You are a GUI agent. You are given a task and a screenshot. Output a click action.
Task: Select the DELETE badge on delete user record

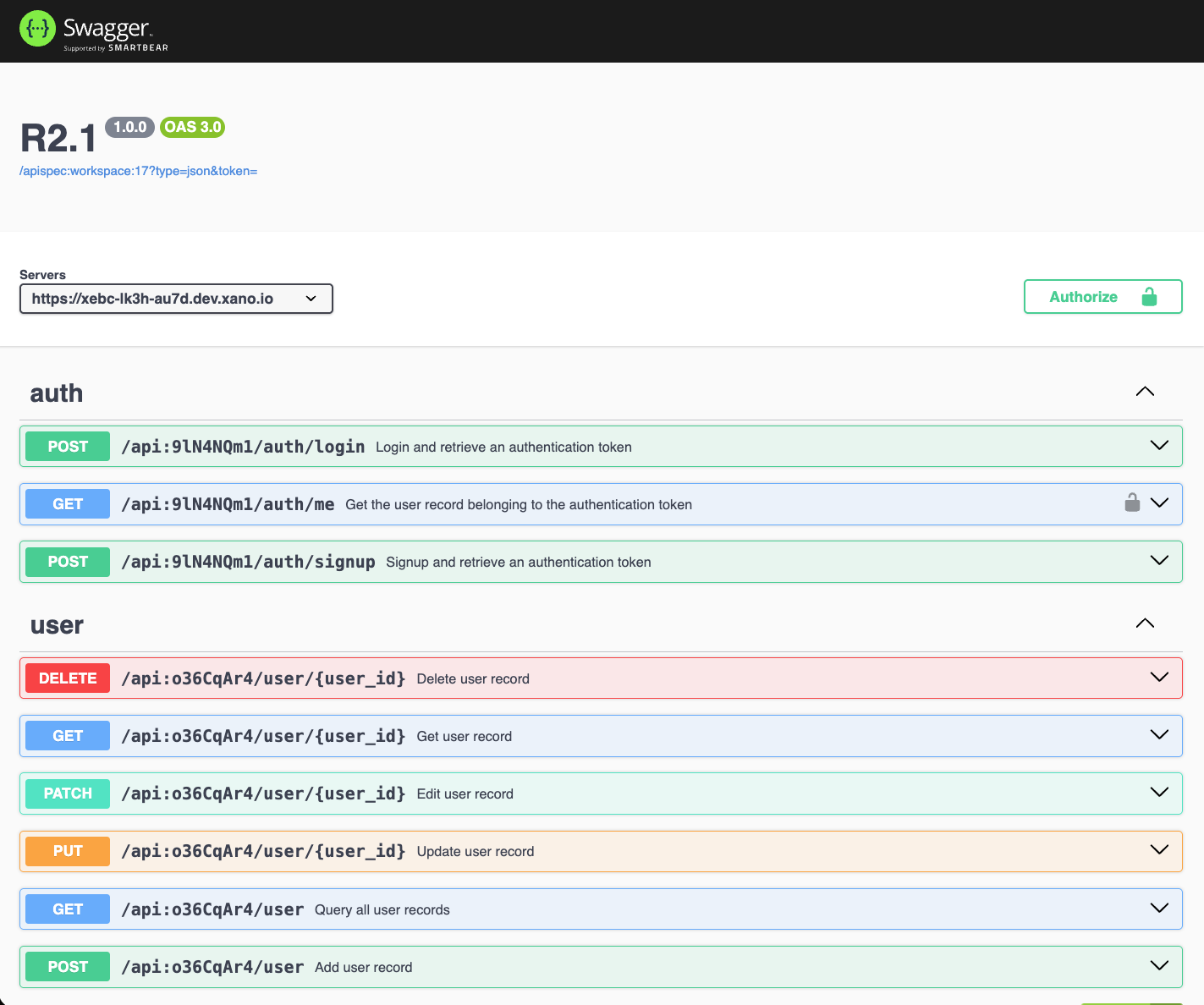67,678
